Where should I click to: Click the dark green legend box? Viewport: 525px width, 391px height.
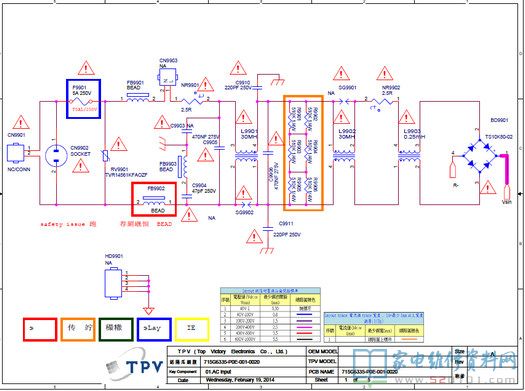[116, 329]
